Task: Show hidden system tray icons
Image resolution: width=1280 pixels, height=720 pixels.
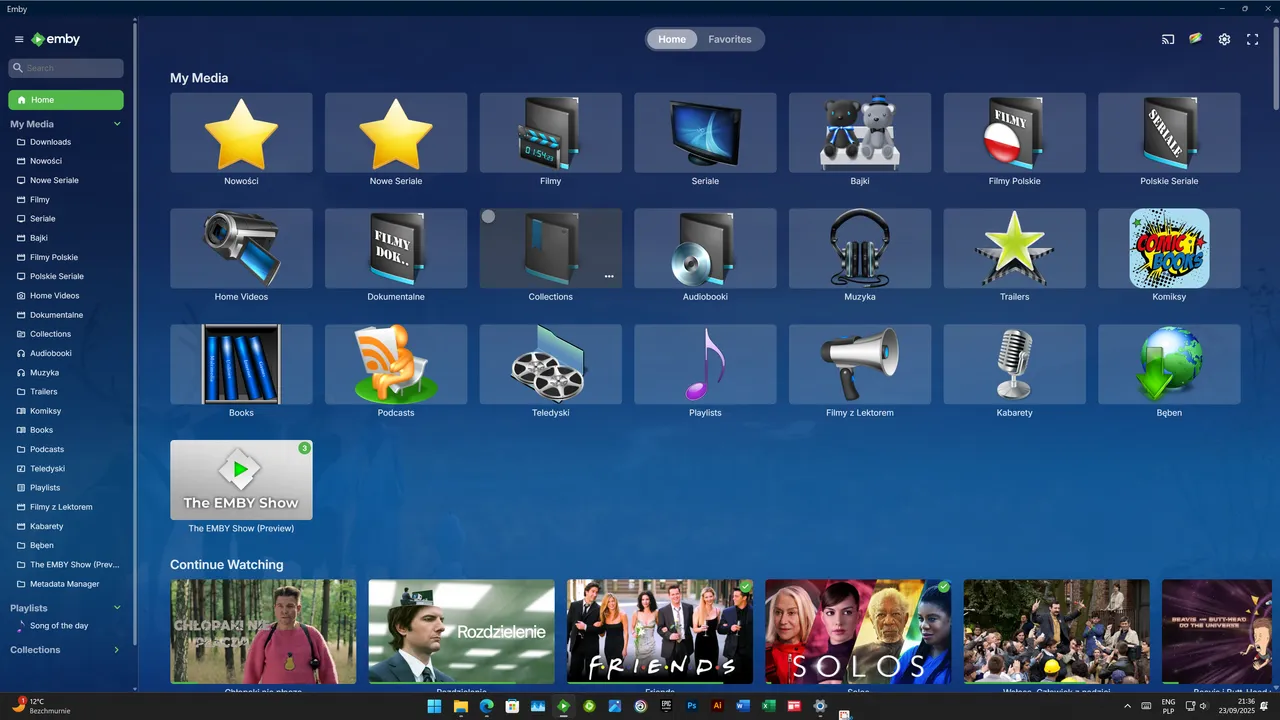Action: 1128,706
